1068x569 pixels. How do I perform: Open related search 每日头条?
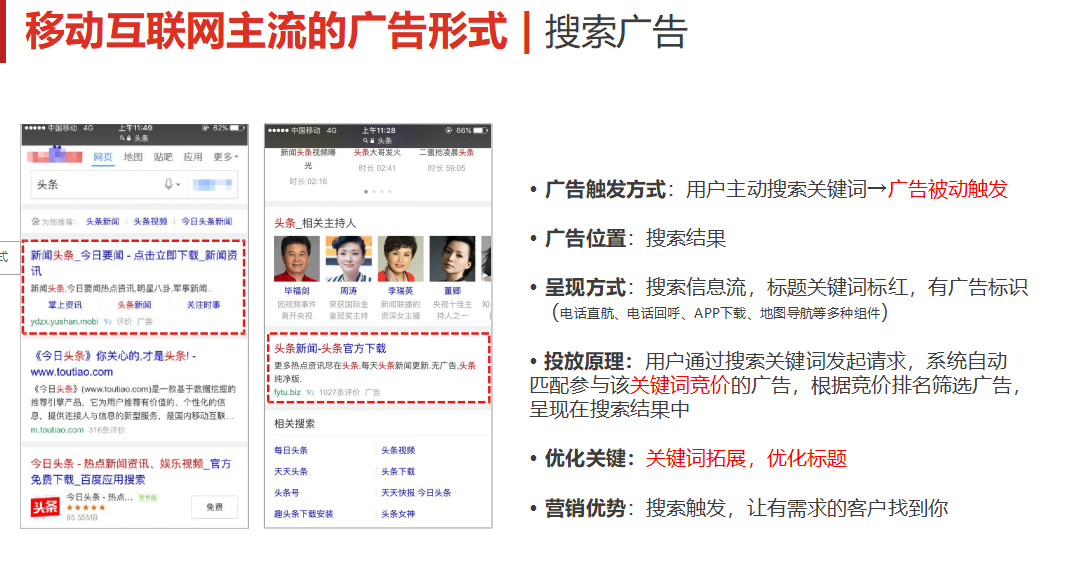click(x=291, y=450)
